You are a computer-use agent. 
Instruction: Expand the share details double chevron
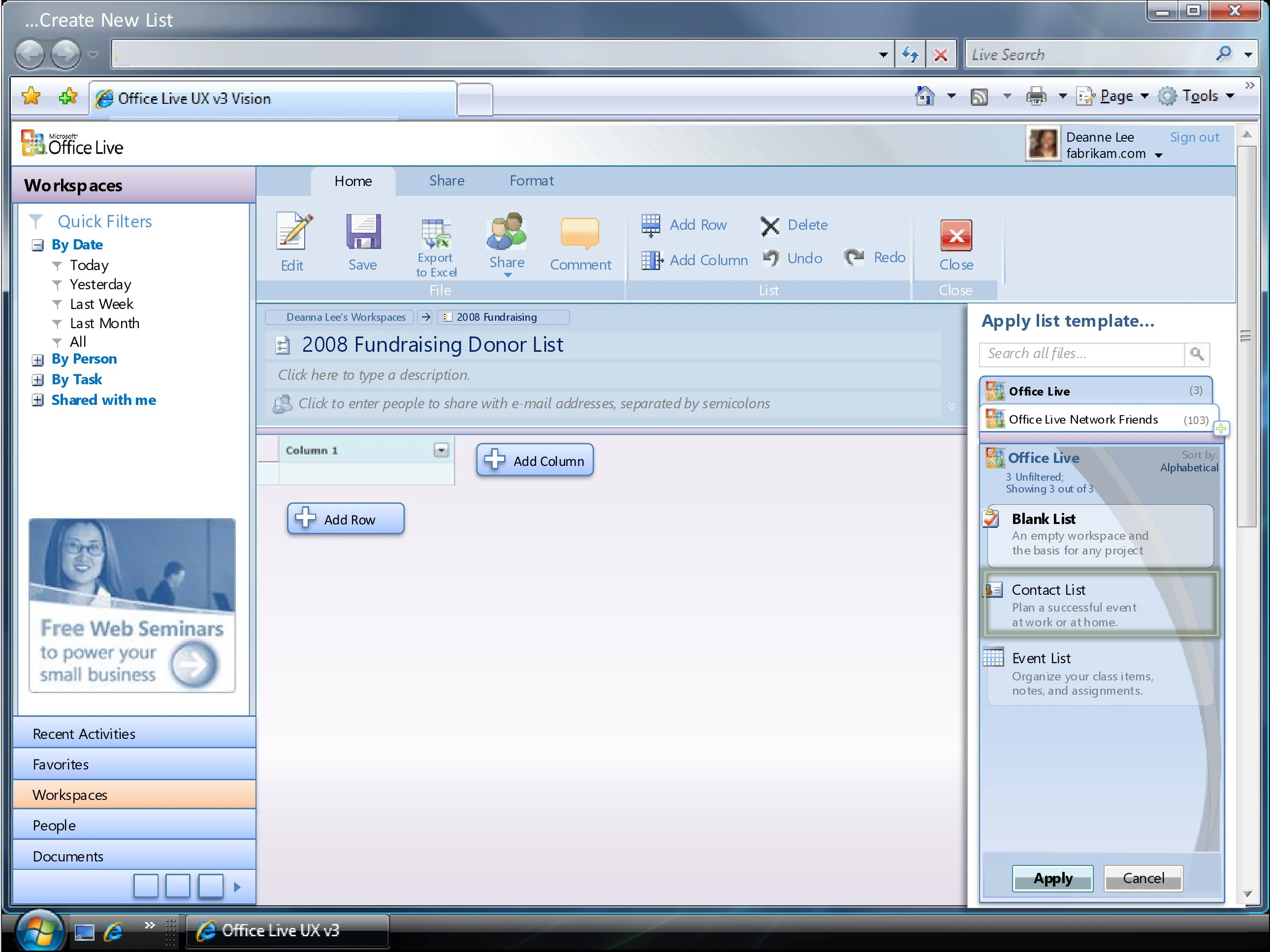pos(952,406)
